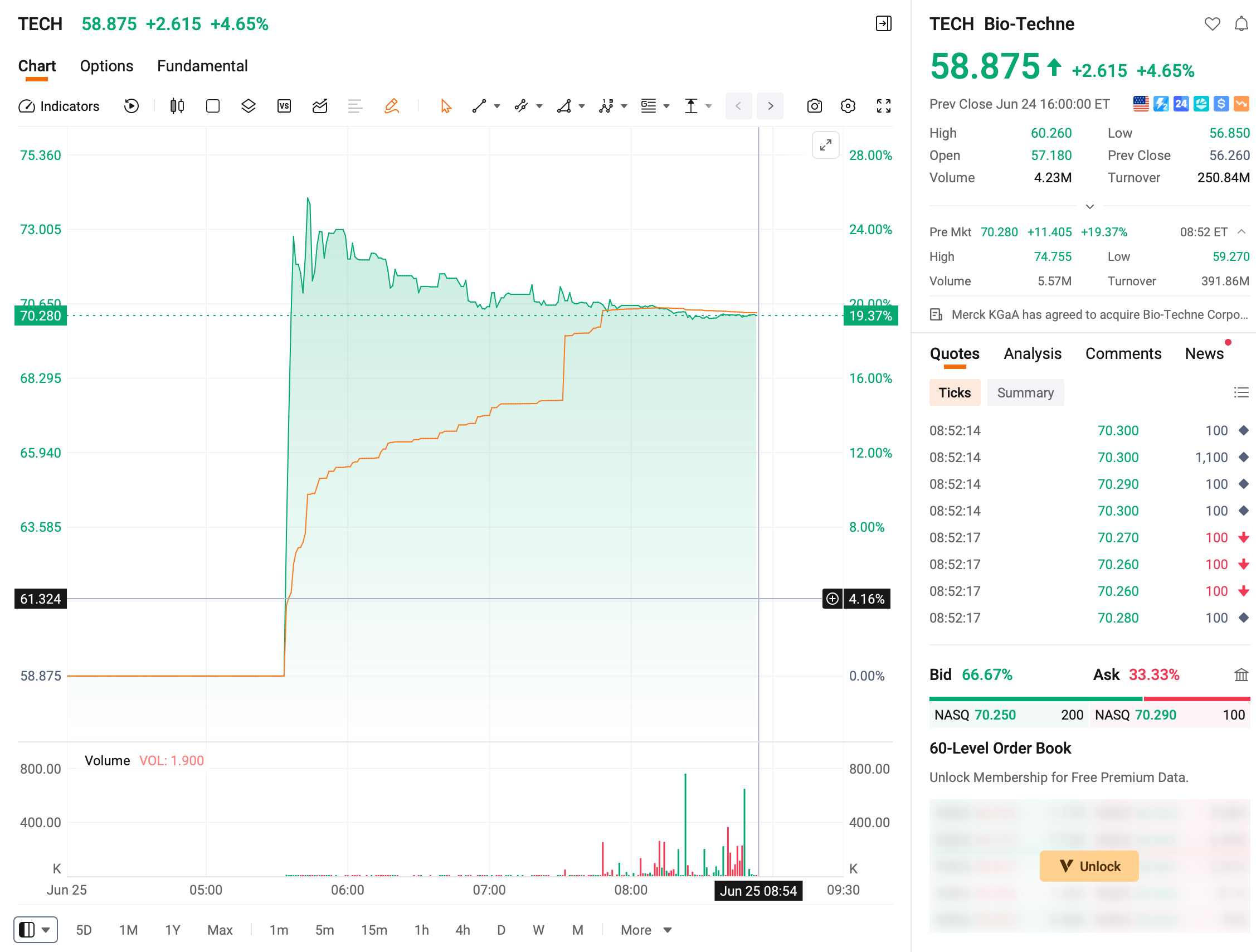The image size is (1256, 952).
Task: Go to previous toolbar page arrow
Action: [738, 106]
